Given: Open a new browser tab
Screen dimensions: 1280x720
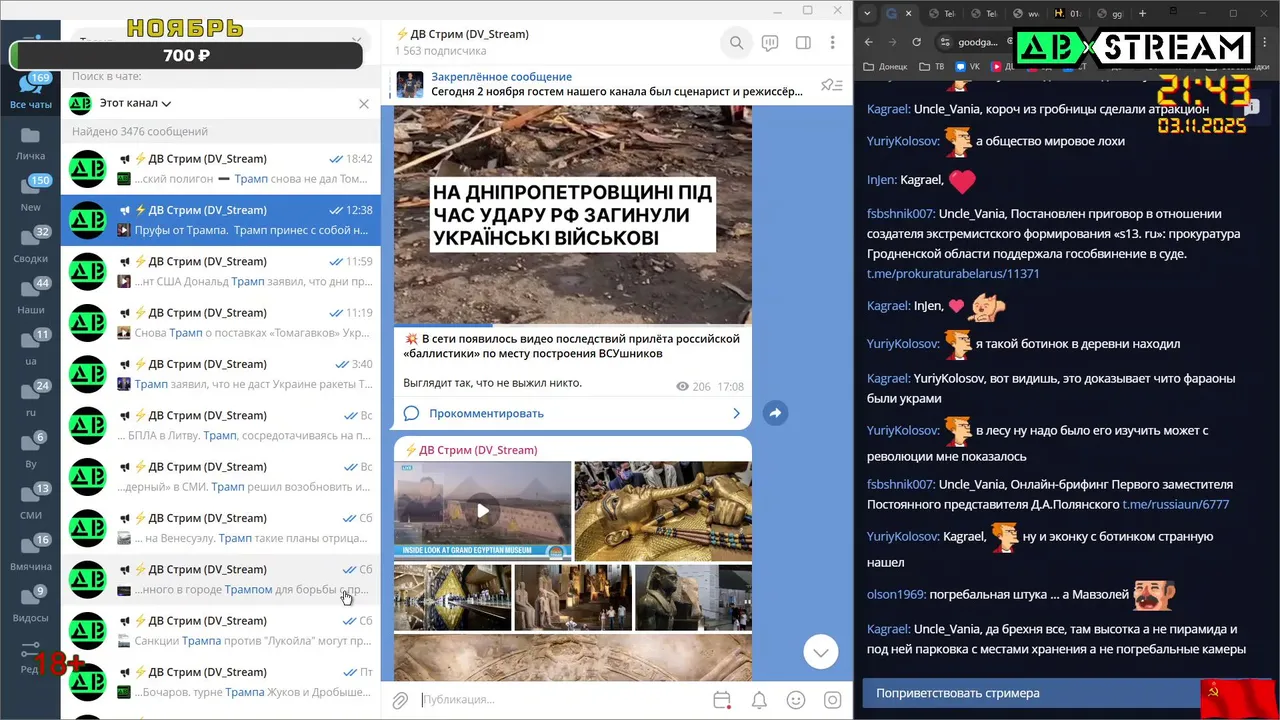Looking at the screenshot, I should 1142,13.
